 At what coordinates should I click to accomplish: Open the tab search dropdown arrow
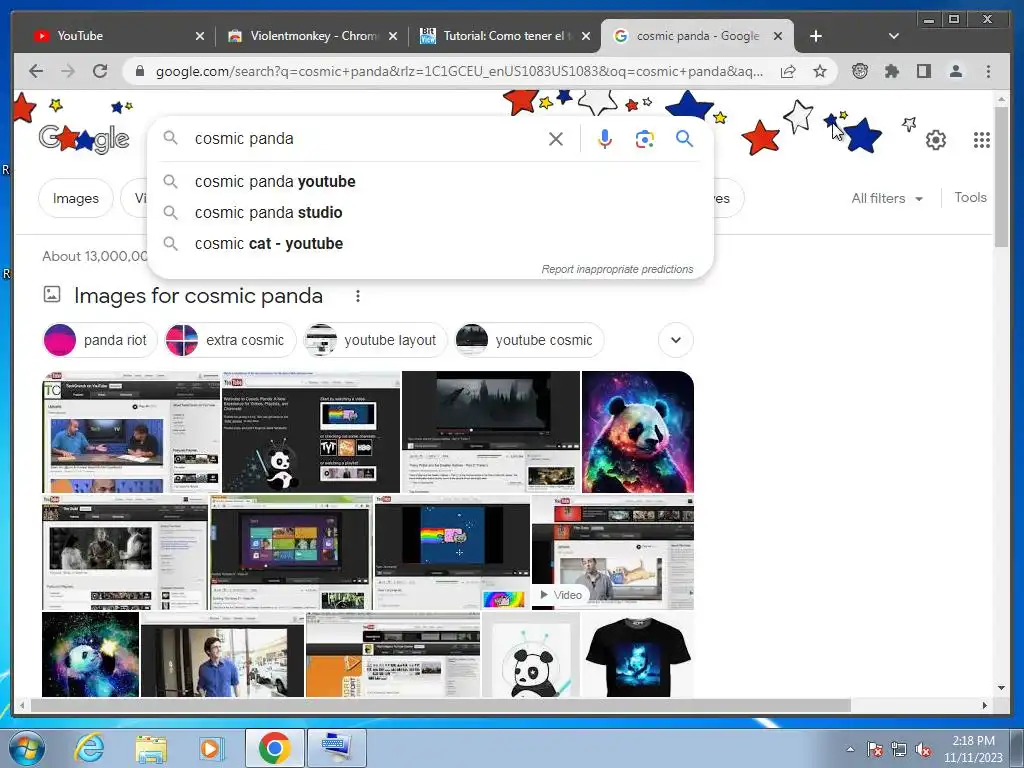pyautogui.click(x=894, y=36)
